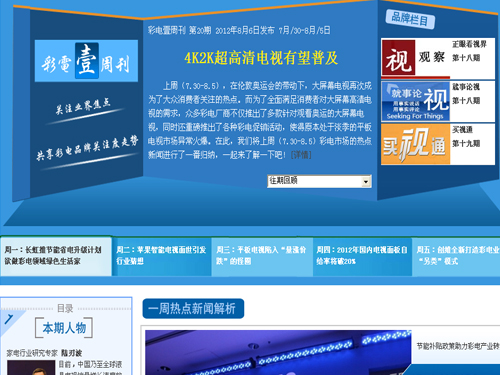Open the blue LED stage news photo
The image size is (500, 375).
pyautogui.click(x=278, y=353)
